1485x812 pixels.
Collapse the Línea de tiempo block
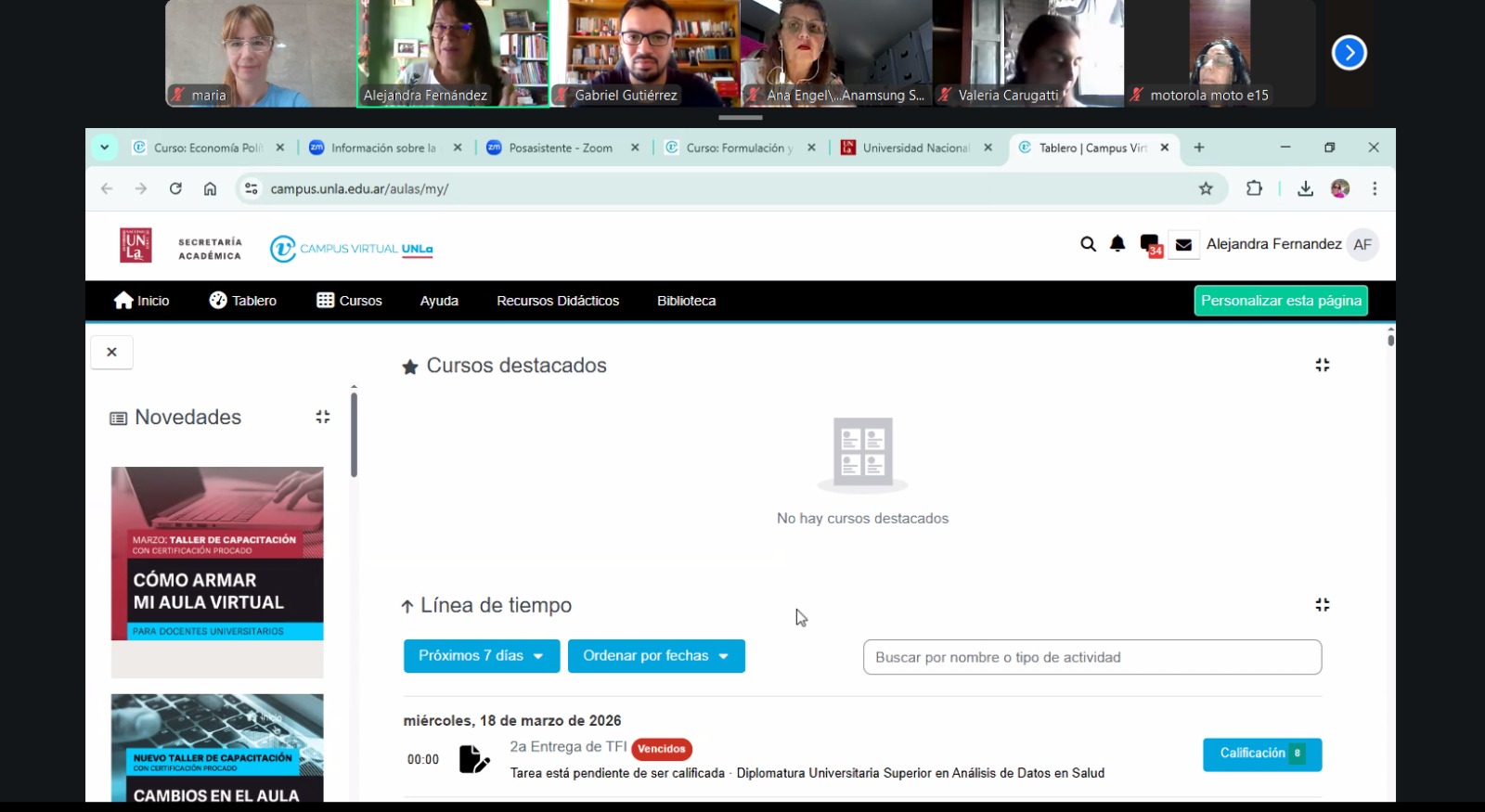1323,605
